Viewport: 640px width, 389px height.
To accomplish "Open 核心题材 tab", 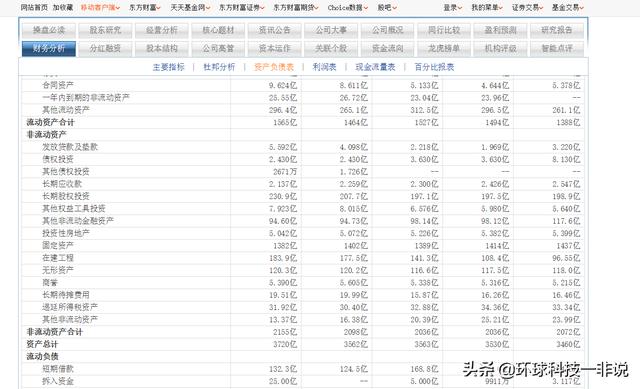I will [x=218, y=30].
